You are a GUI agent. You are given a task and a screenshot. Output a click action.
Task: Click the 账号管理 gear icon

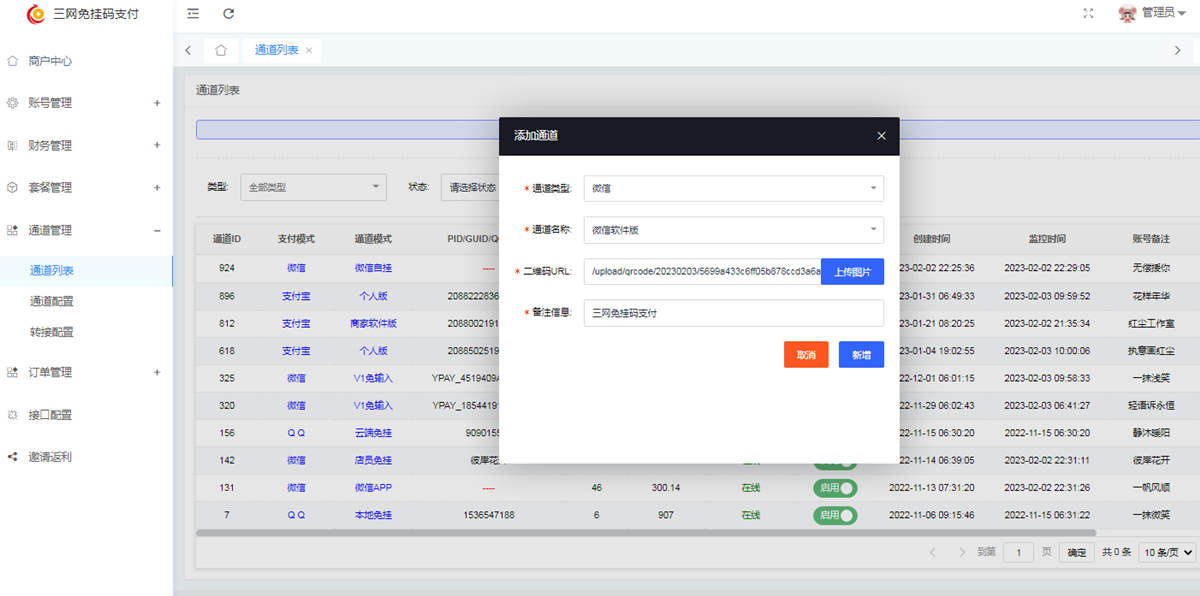click(12, 103)
